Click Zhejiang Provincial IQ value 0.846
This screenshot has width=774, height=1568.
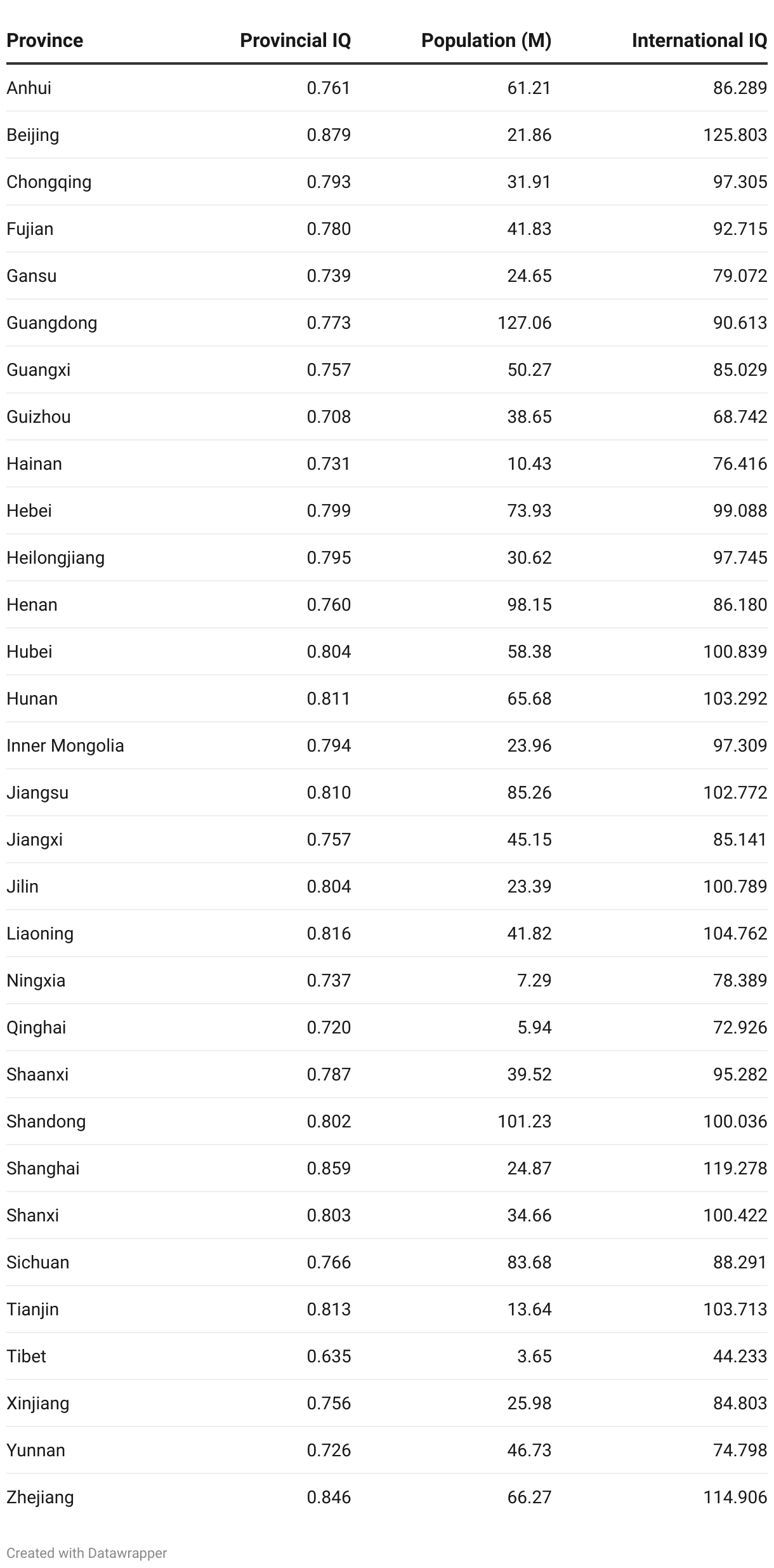[x=329, y=1498]
